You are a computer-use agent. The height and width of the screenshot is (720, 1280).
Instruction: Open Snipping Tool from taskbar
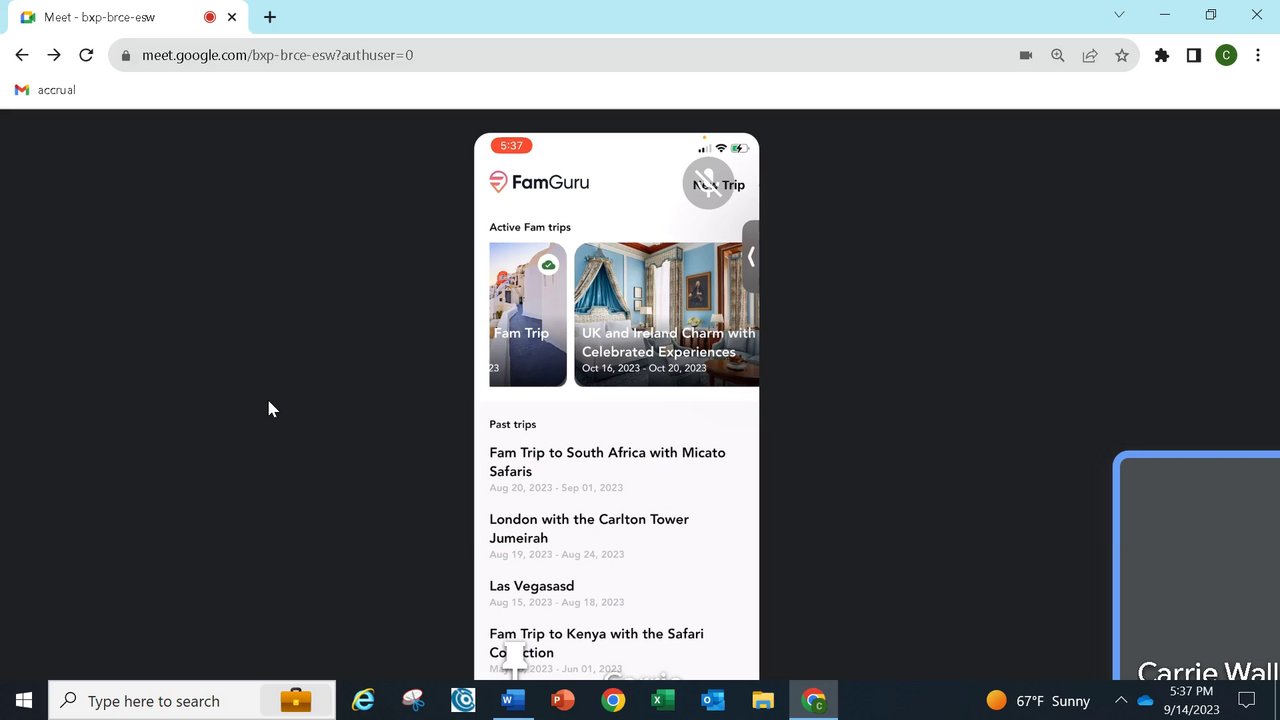[413, 700]
